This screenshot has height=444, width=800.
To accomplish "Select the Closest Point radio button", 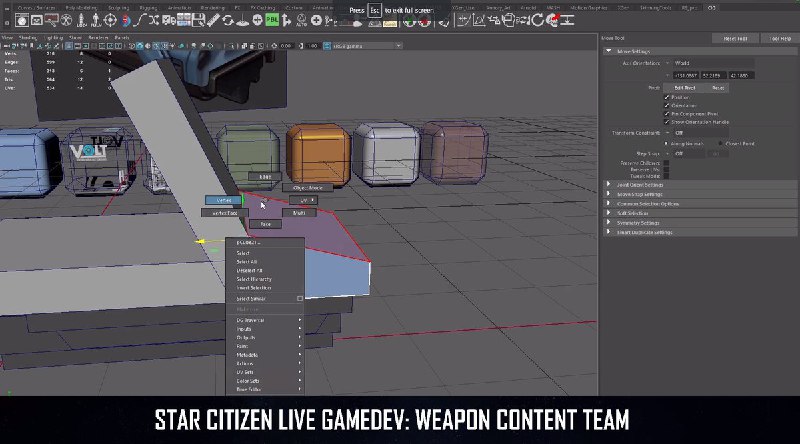I will coord(720,143).
